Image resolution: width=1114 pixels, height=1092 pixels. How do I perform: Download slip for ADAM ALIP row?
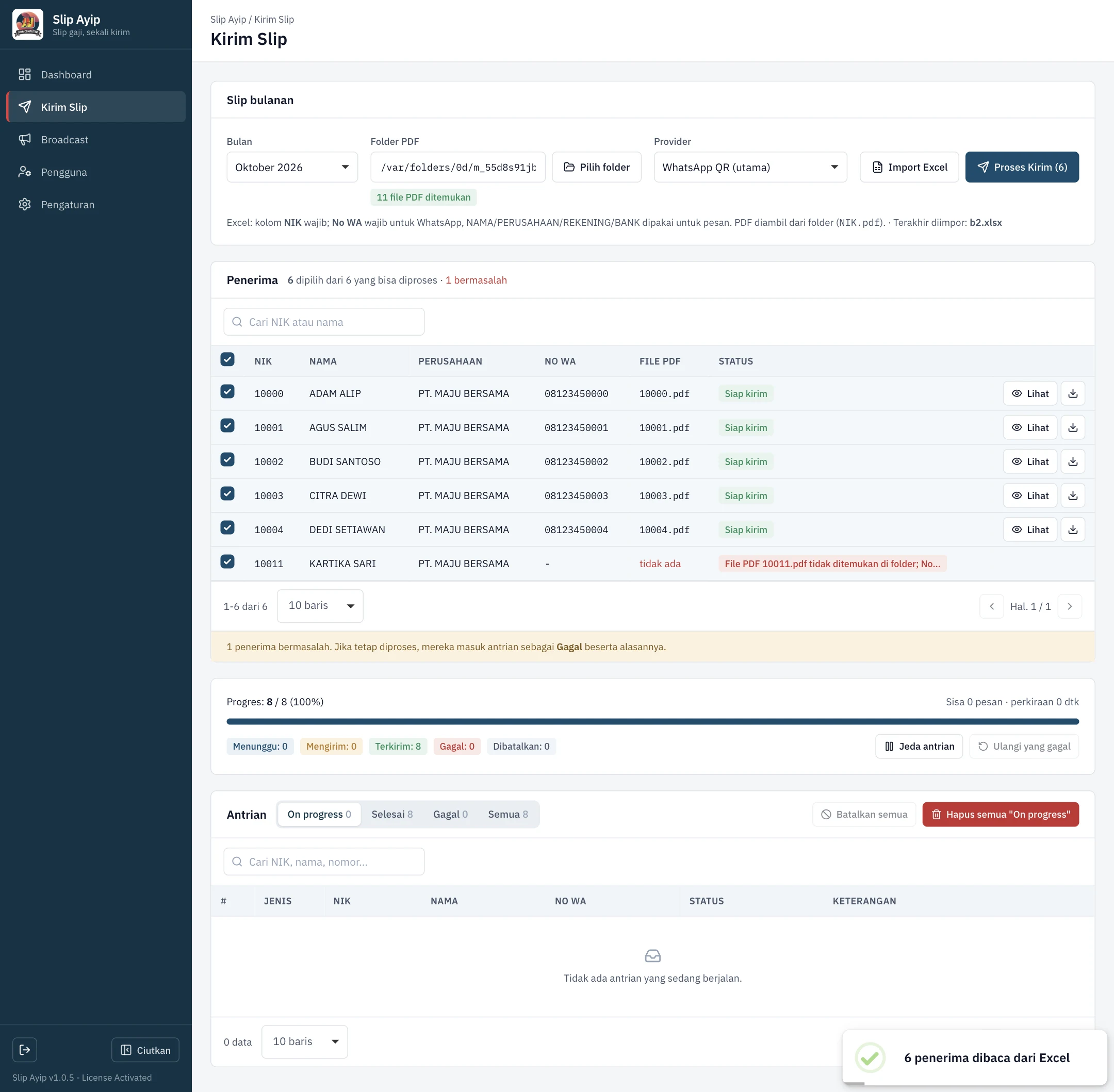point(1073,393)
